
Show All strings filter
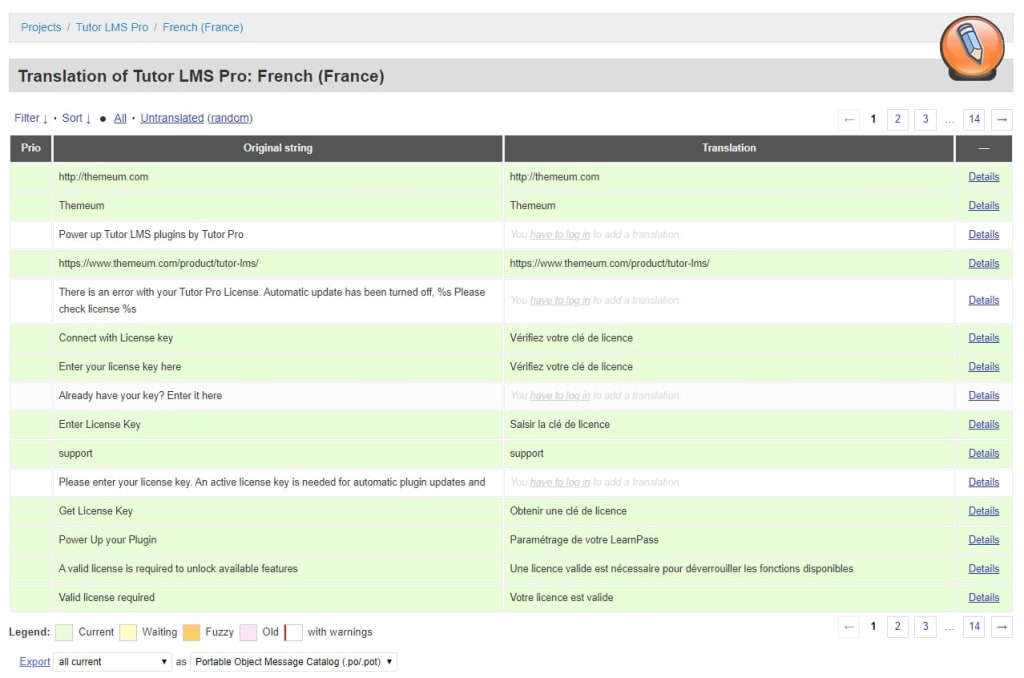(x=120, y=118)
